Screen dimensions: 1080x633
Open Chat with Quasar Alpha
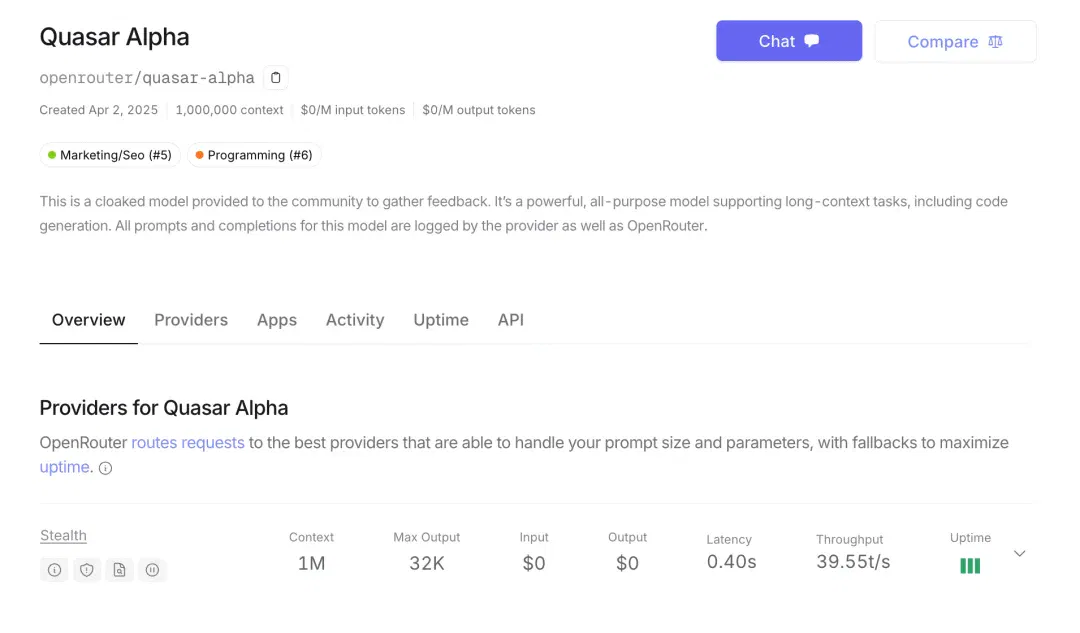tap(789, 41)
